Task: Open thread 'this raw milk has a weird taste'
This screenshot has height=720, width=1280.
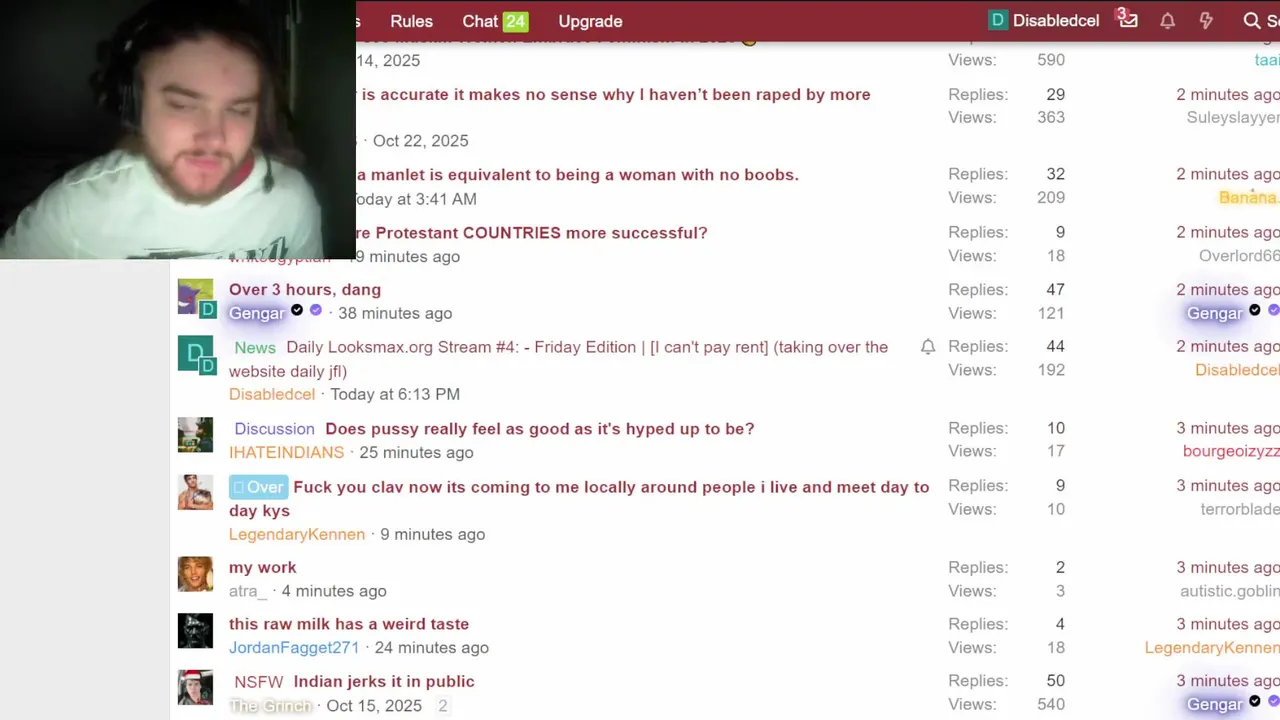Action: tap(349, 624)
